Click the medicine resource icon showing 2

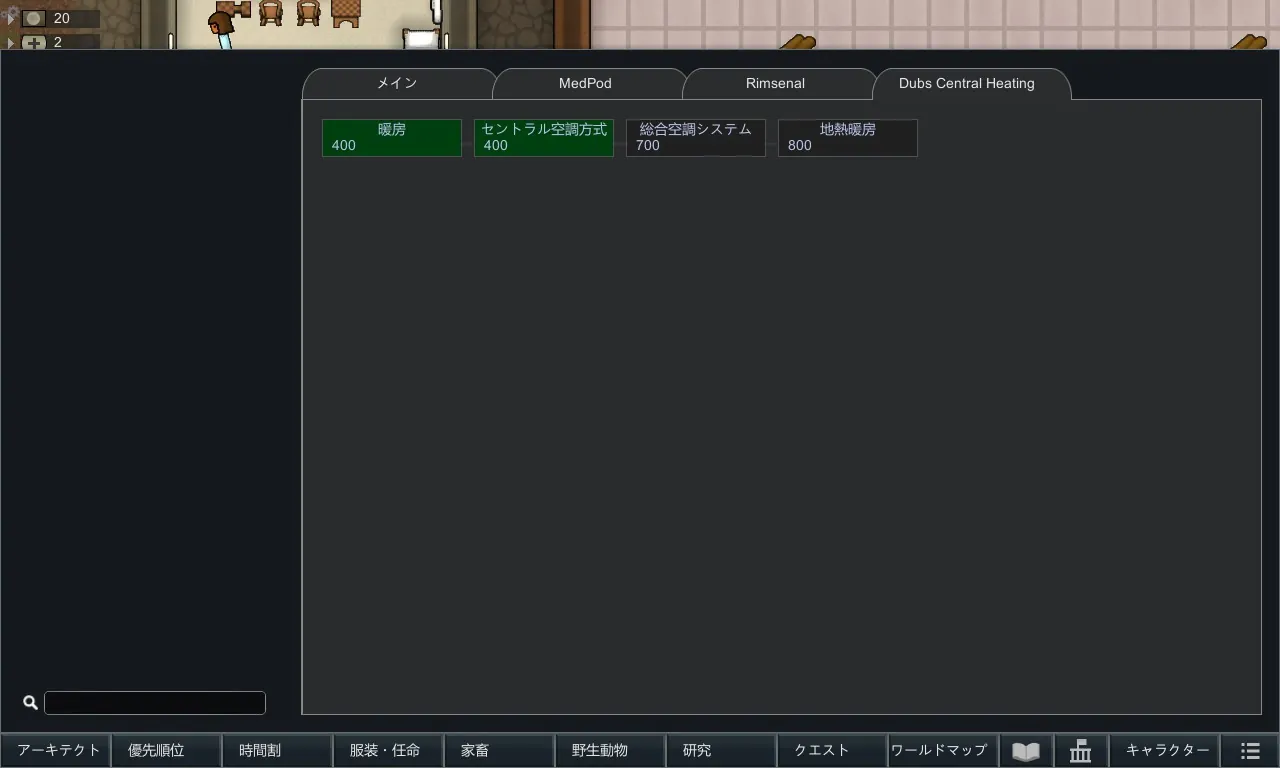tap(34, 42)
